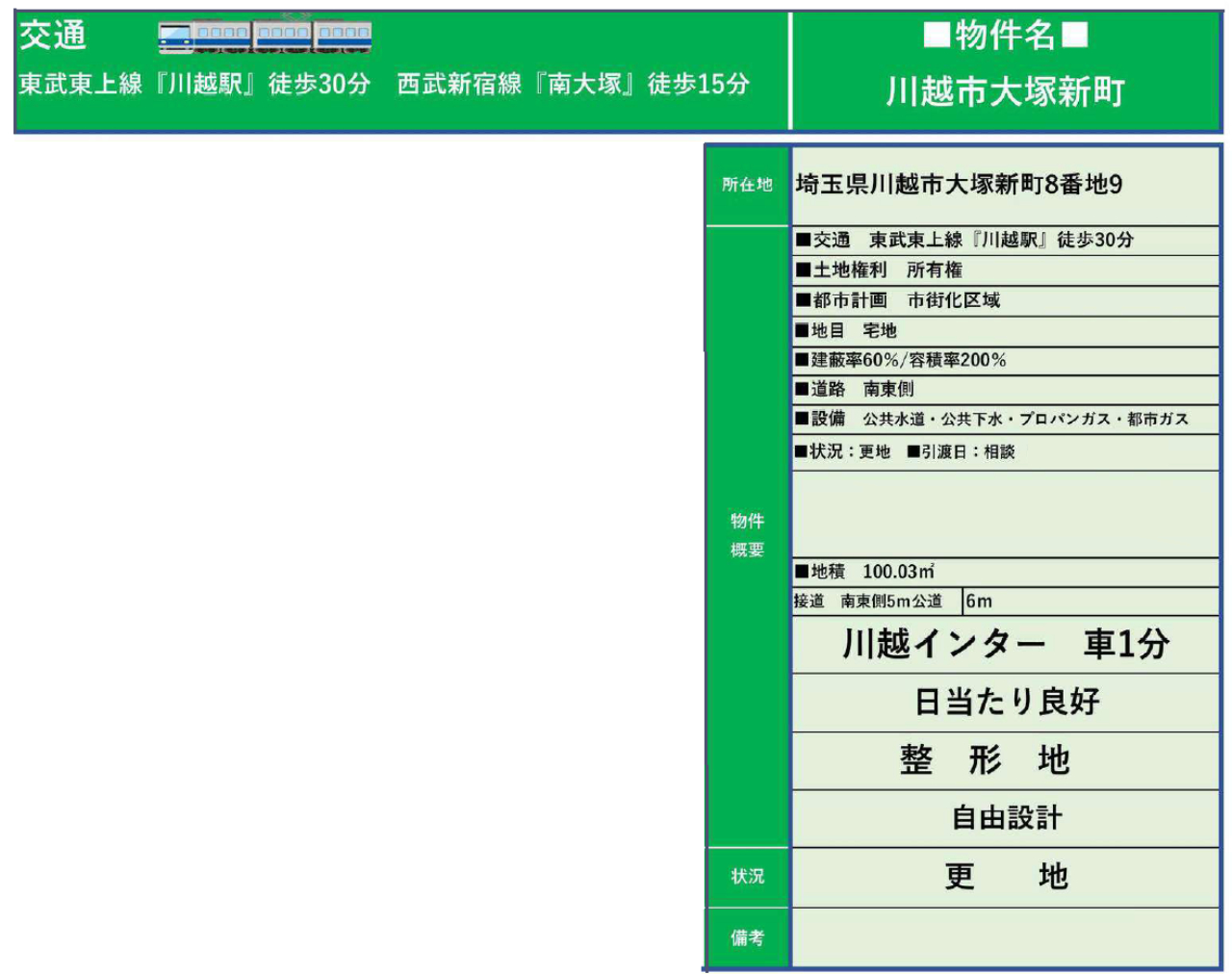The image size is (1232, 974).
Task: Click the empty 備考 remarks field
Action: pyautogui.click(x=1005, y=937)
